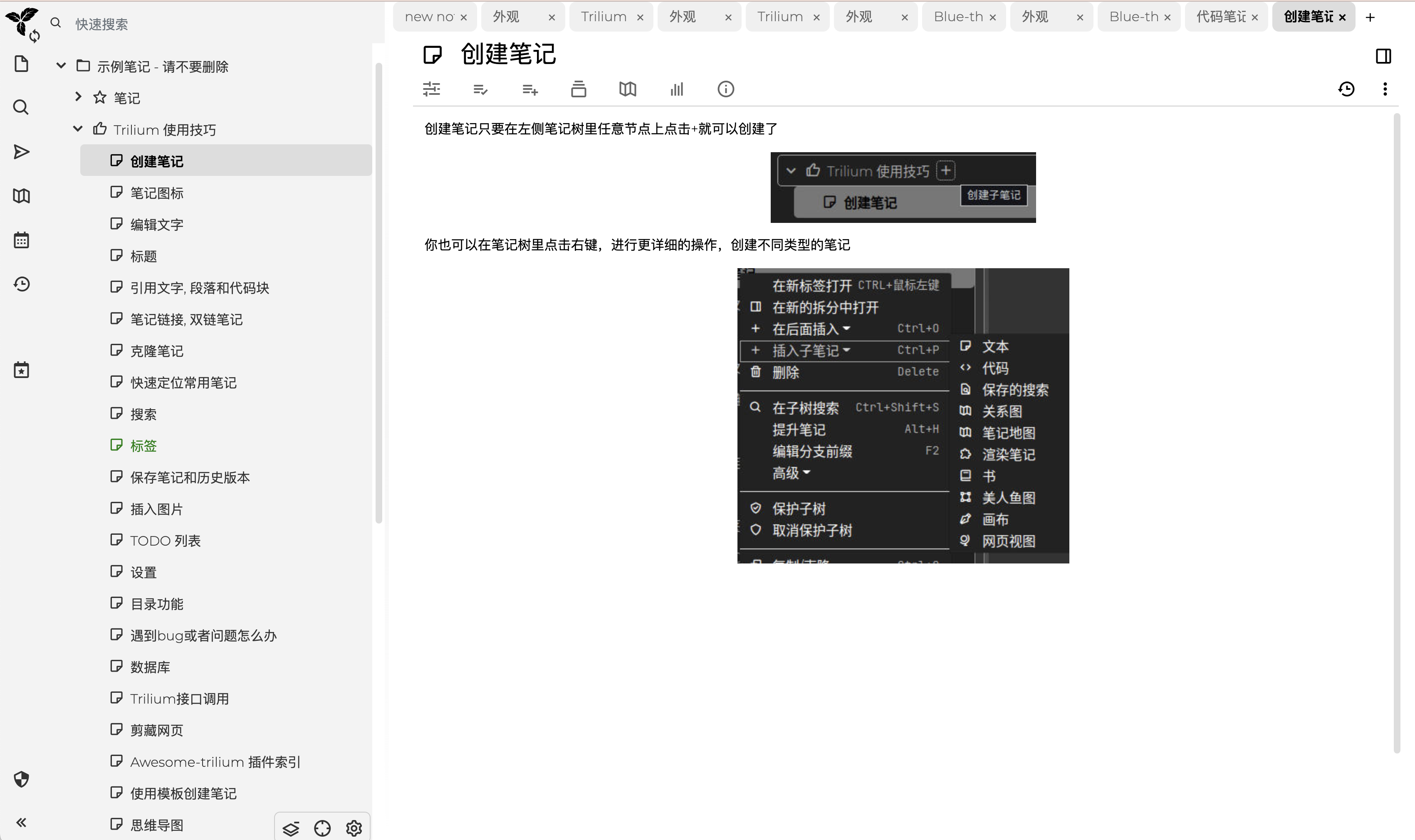The height and width of the screenshot is (840, 1415).
Task: Open protected session shield icon
Action: point(22,779)
